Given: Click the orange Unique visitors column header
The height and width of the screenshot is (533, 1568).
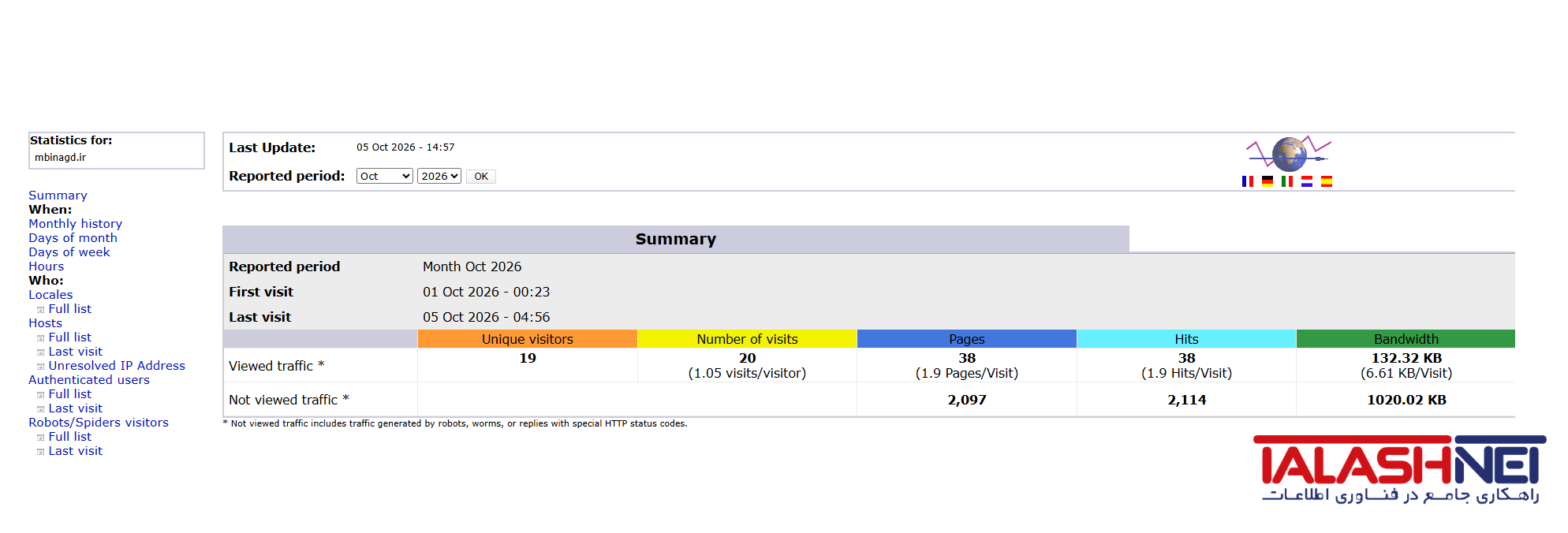Looking at the screenshot, I should click(x=528, y=339).
